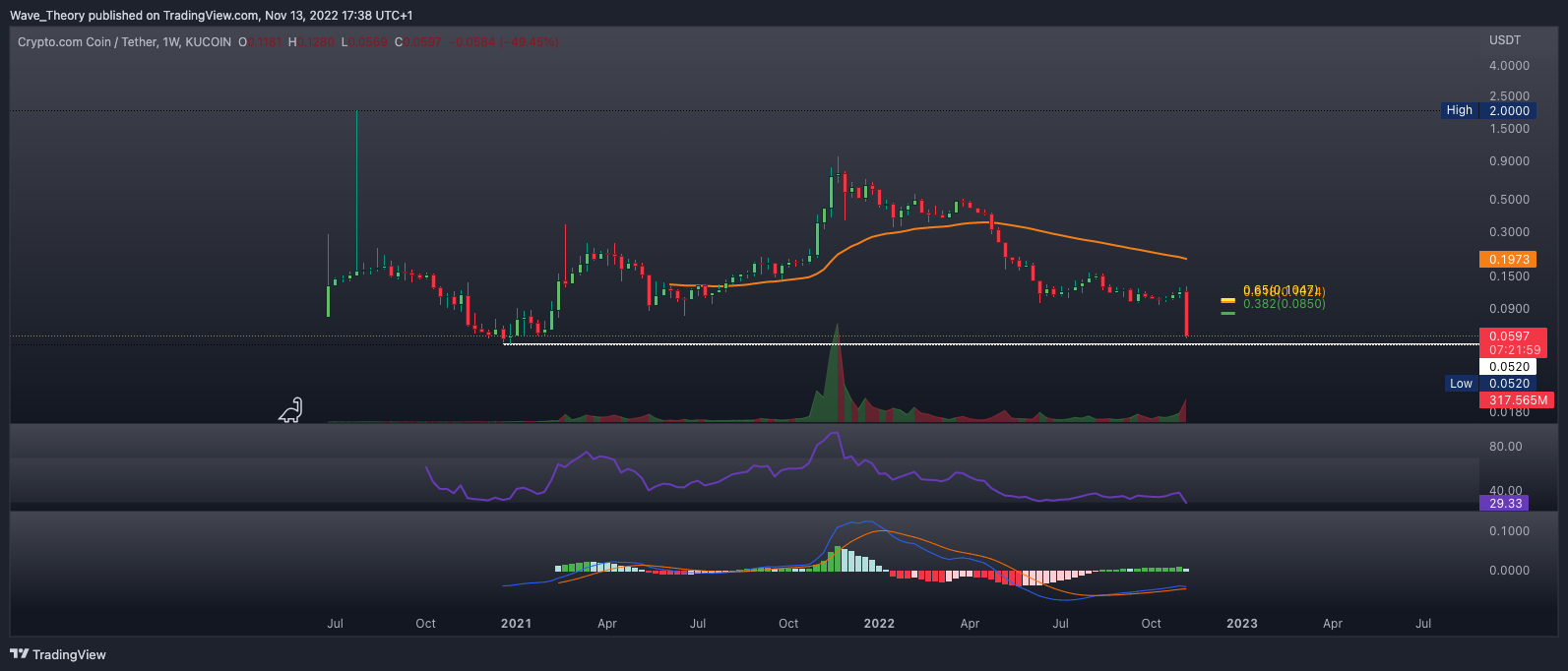Click the dinosaur icon on the chart
This screenshot has width=1568, height=671.
[290, 410]
